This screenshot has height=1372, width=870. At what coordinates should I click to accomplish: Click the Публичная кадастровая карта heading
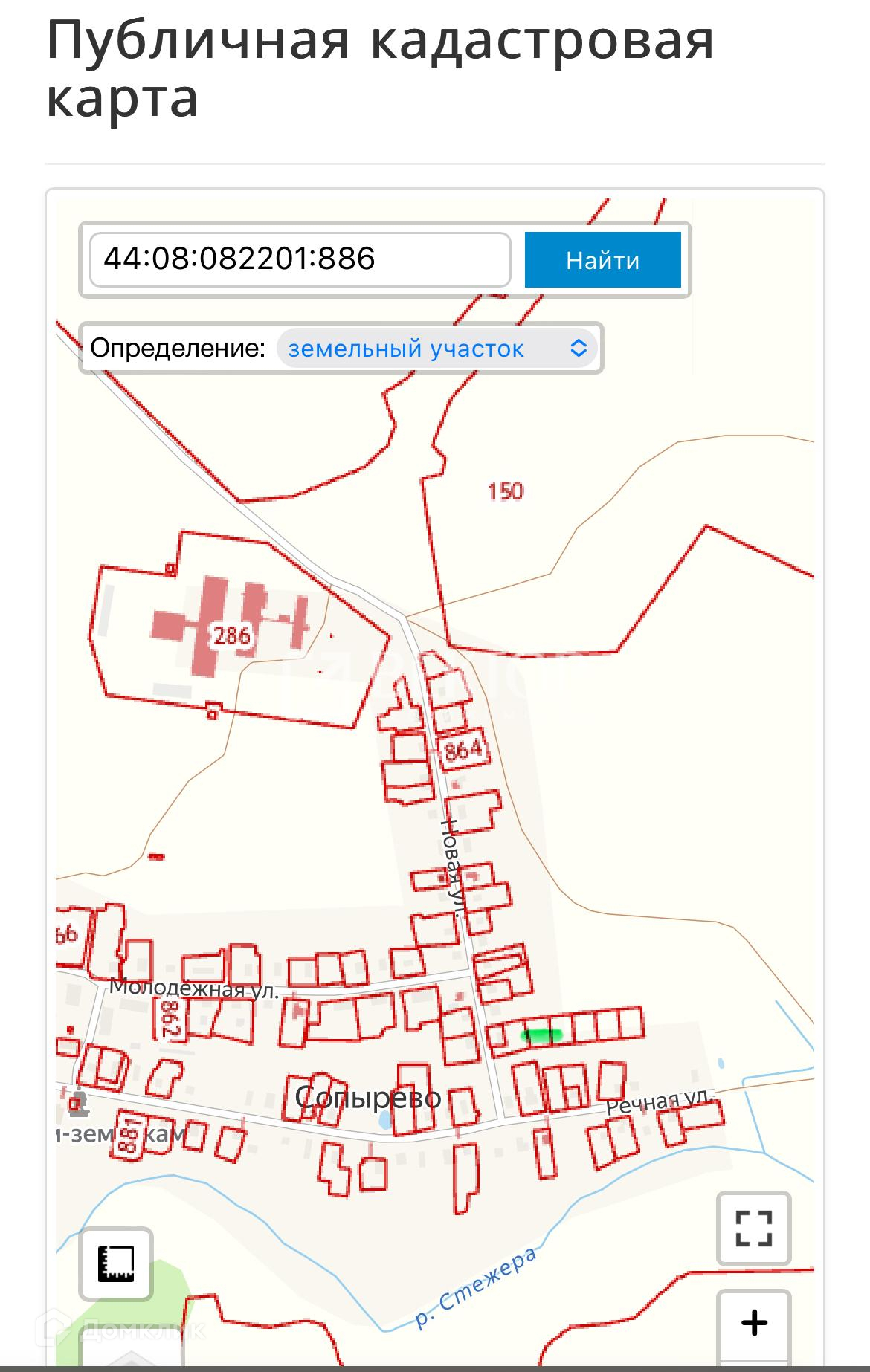coord(380,68)
